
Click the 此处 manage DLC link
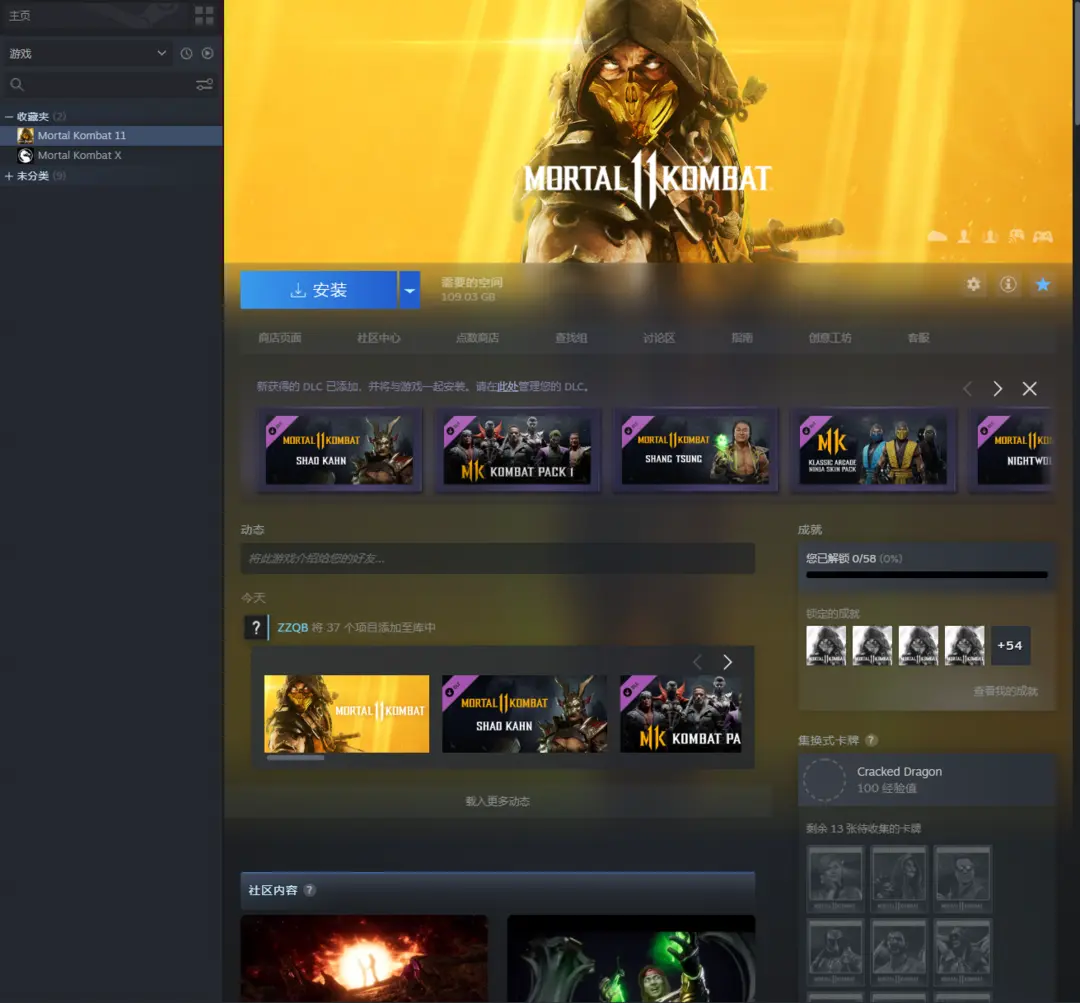[508, 387]
